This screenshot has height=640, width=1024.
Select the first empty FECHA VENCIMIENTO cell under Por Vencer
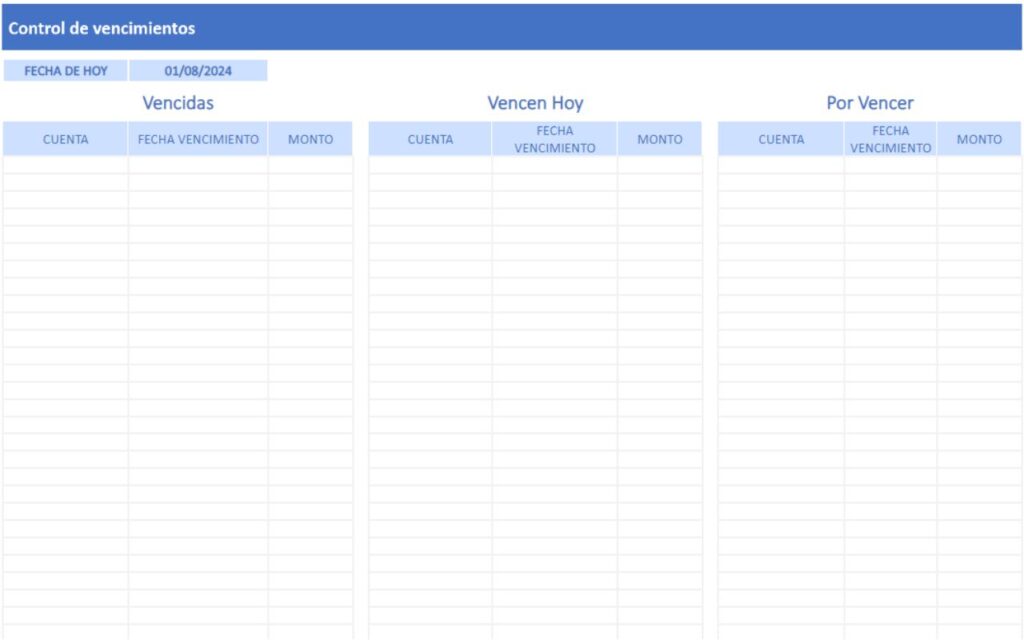point(891,163)
